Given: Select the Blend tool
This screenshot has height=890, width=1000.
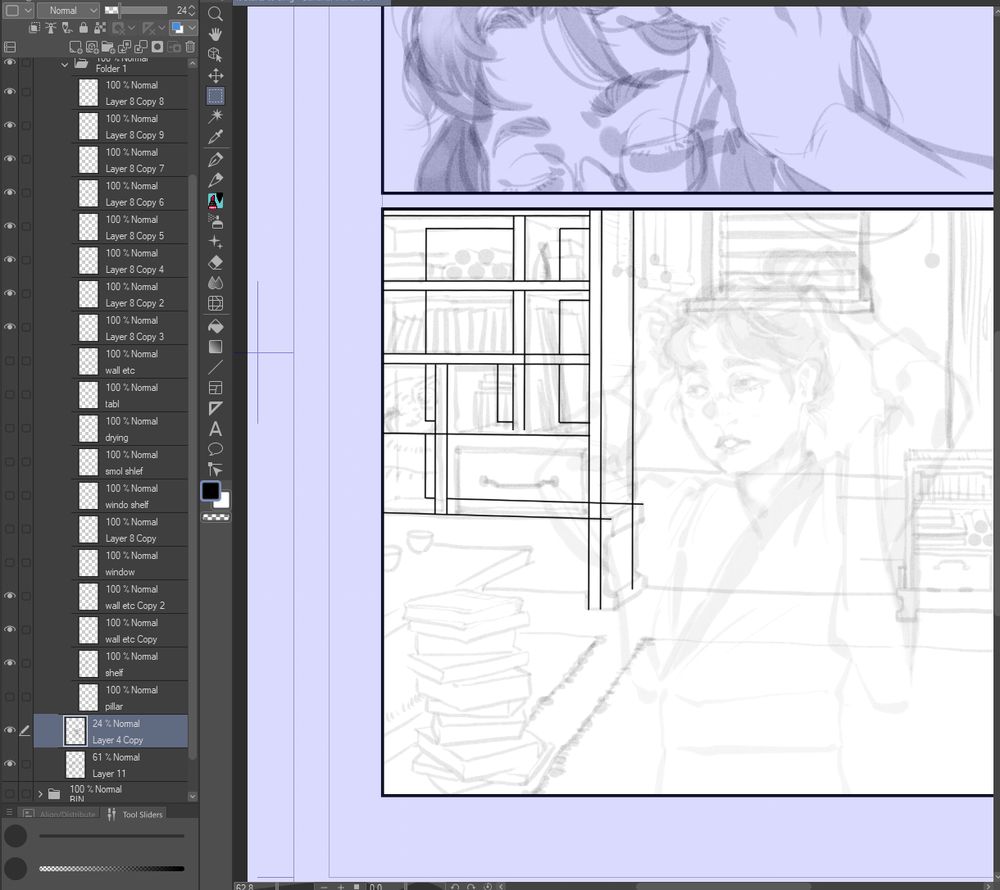Looking at the screenshot, I should [216, 282].
